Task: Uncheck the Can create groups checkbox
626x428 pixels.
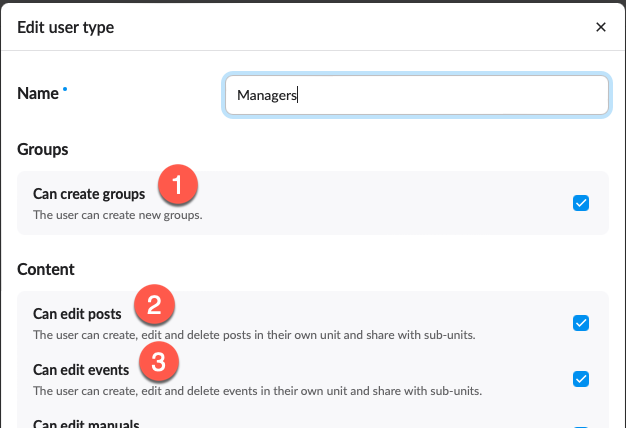Action: pos(580,203)
